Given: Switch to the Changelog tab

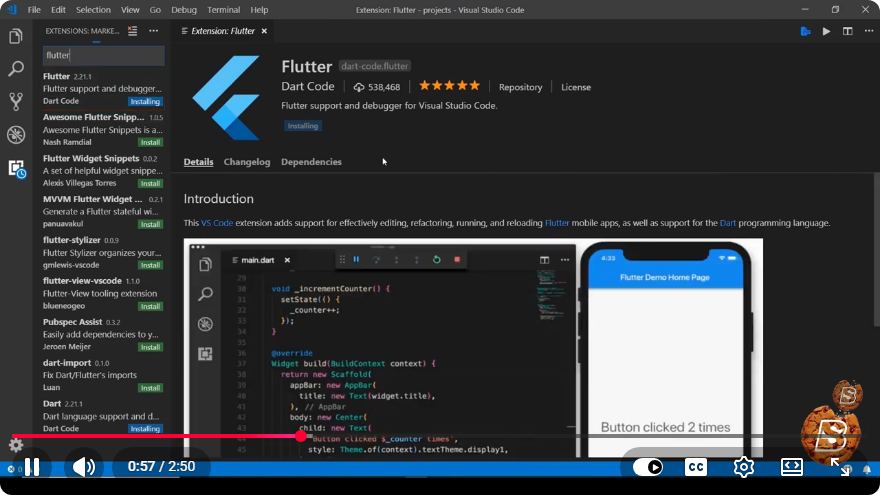Looking at the screenshot, I should point(247,162).
